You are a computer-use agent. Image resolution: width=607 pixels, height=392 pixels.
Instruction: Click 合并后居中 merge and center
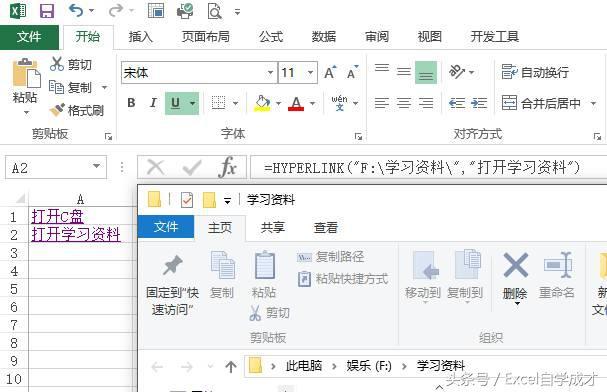coord(541,103)
